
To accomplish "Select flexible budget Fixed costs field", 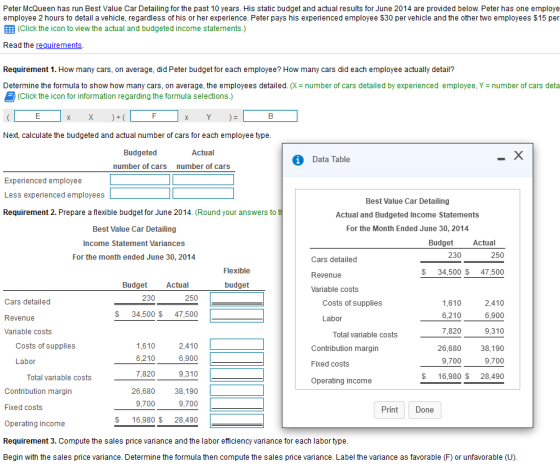I will pyautogui.click(x=237, y=405).
